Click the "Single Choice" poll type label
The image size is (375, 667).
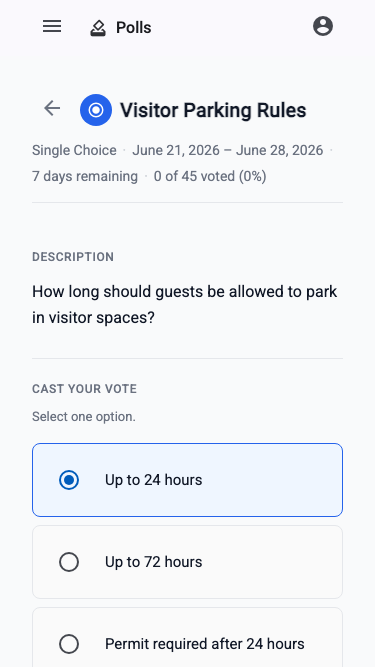pos(74,151)
